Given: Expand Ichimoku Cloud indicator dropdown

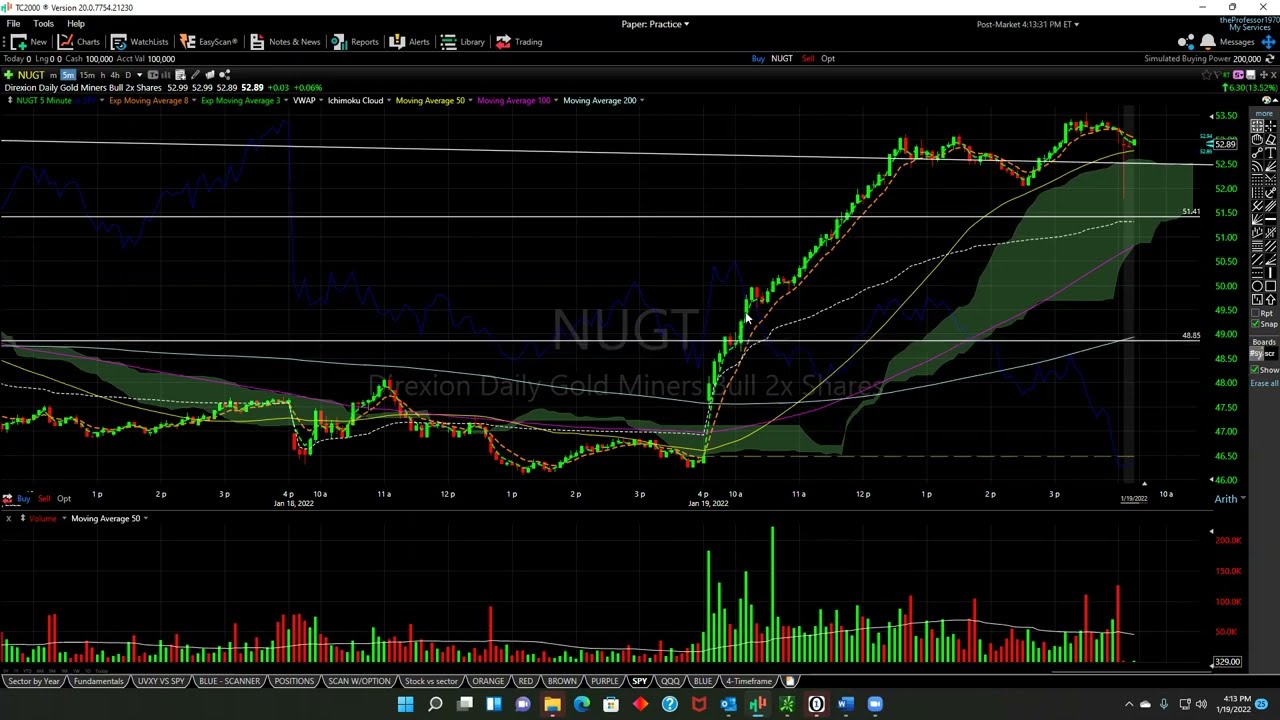Looking at the screenshot, I should [x=388, y=100].
